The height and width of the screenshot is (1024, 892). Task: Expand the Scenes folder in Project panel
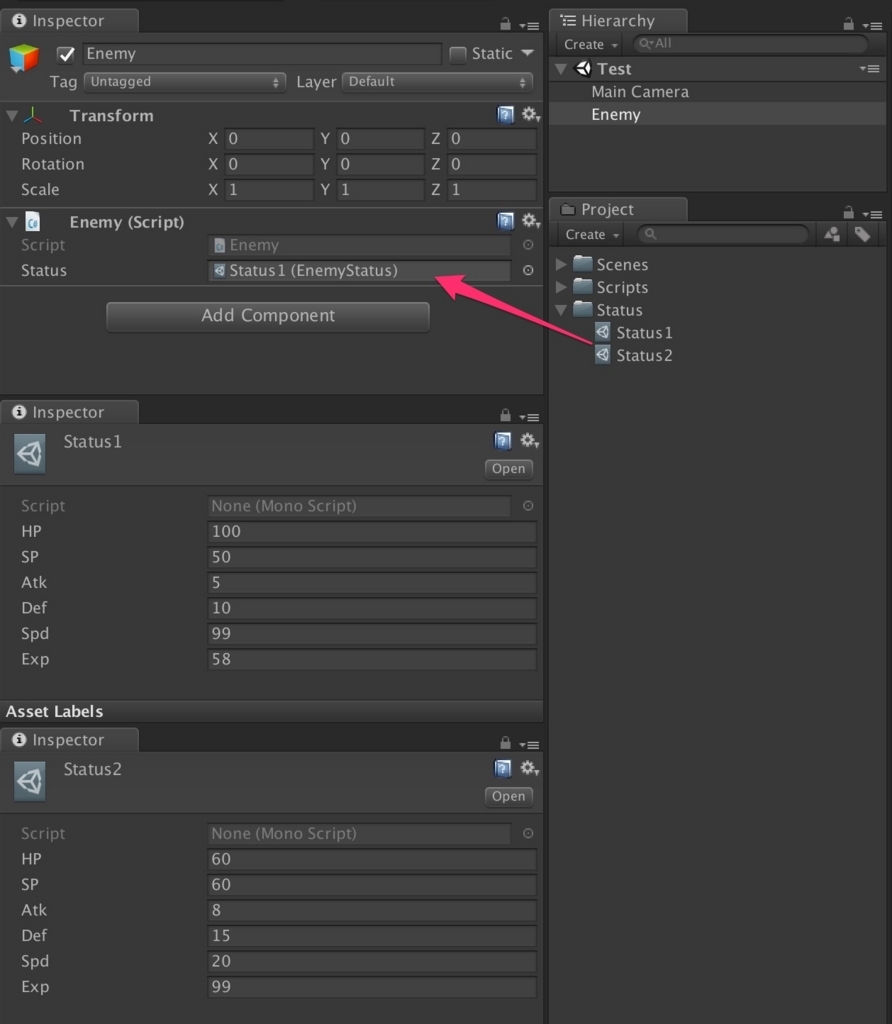561,264
